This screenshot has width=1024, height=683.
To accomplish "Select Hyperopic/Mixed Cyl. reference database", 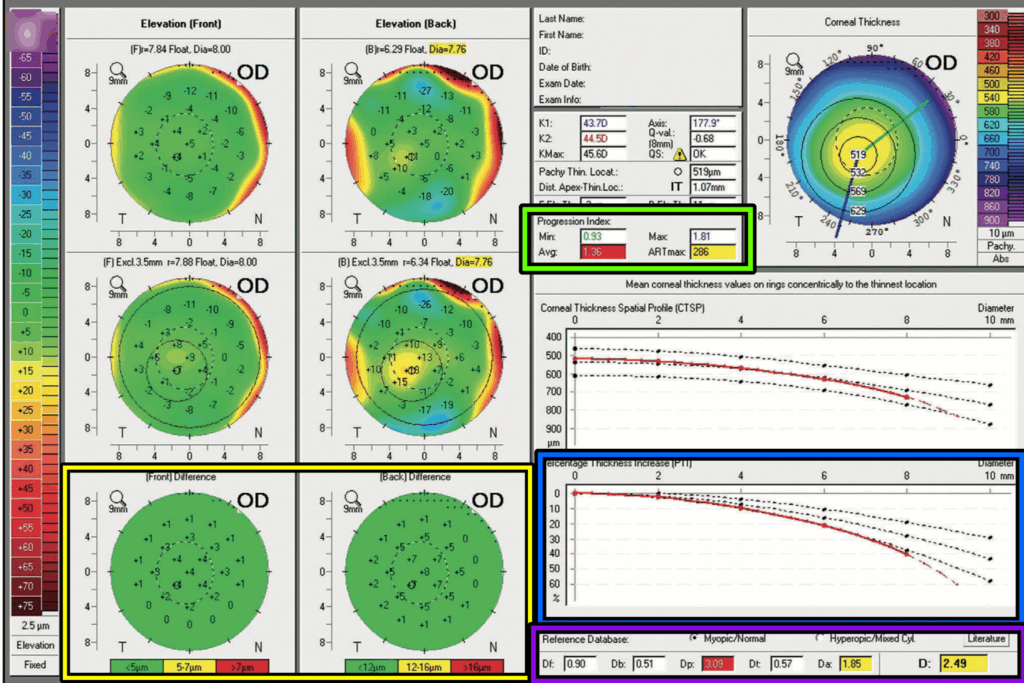I will 820,638.
